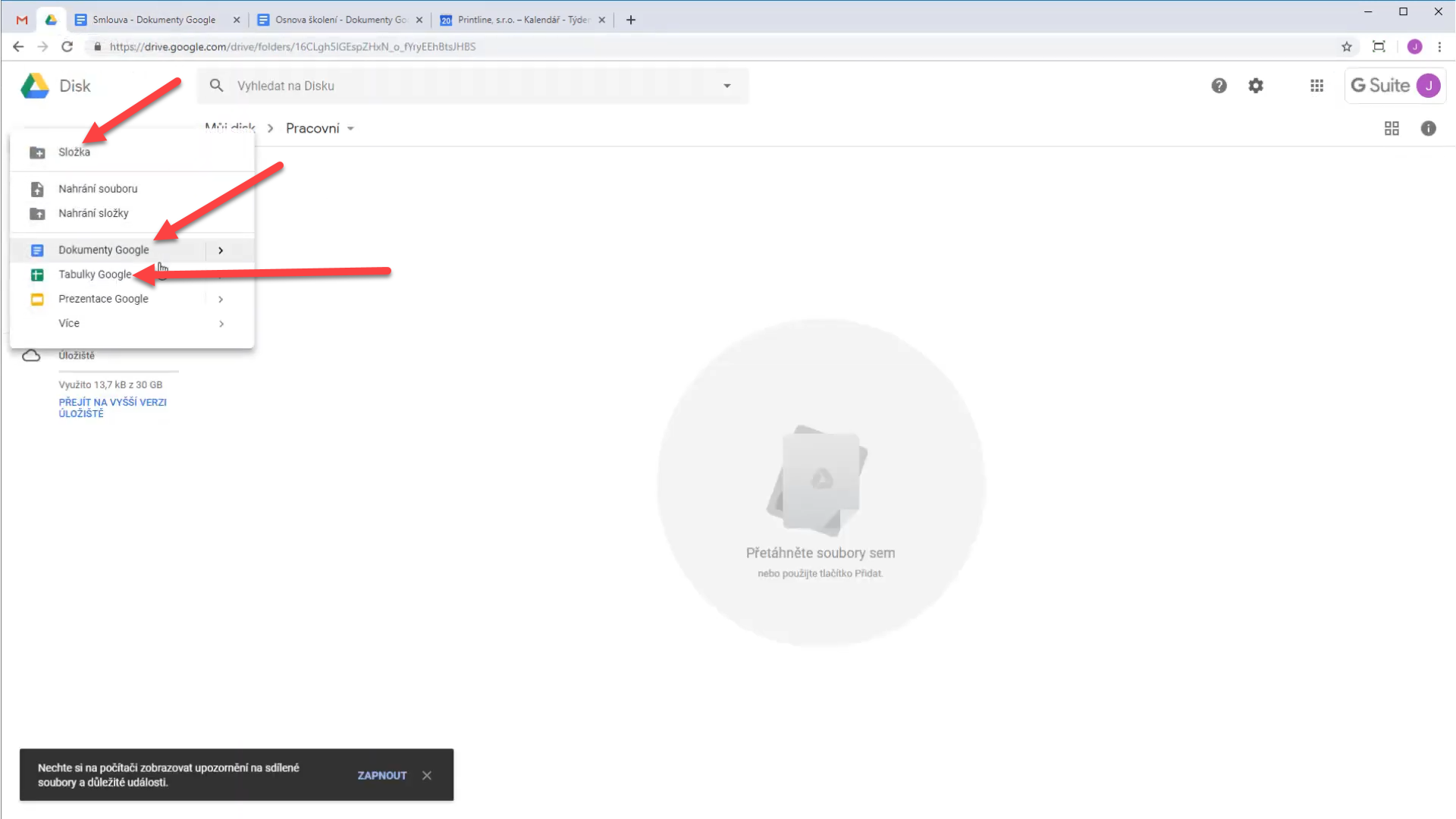This screenshot has width=1456, height=819.
Task: Select the Smlouva Dokumenty Google tab
Action: tap(154, 20)
